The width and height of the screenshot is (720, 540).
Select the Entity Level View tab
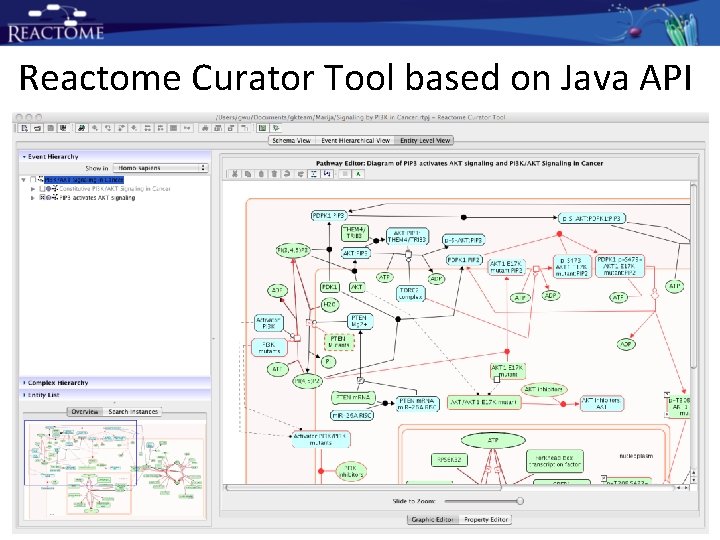(x=425, y=141)
